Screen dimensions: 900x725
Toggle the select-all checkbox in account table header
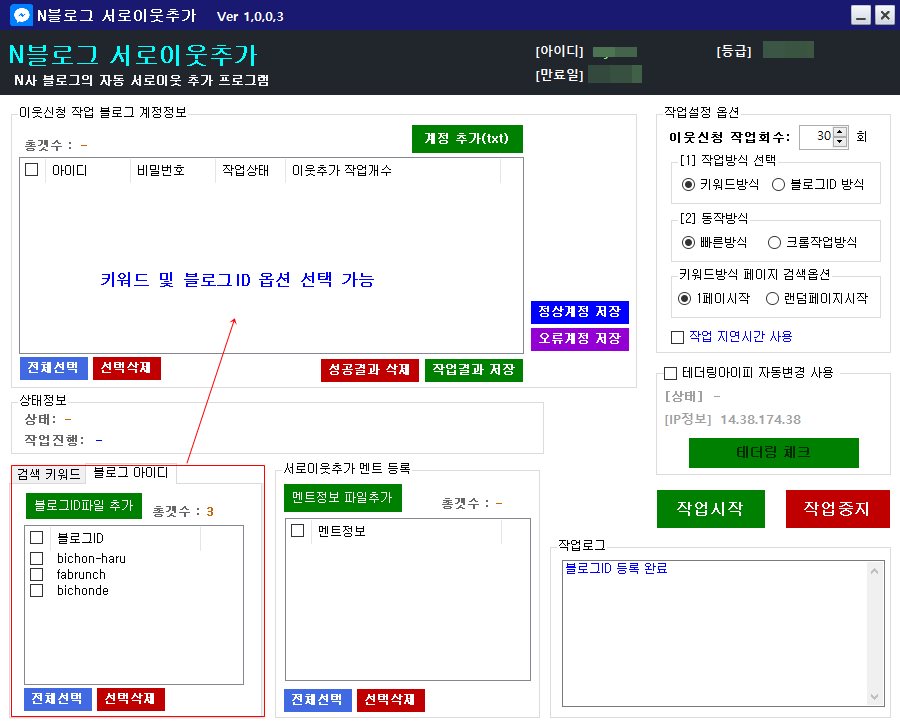click(x=32, y=170)
